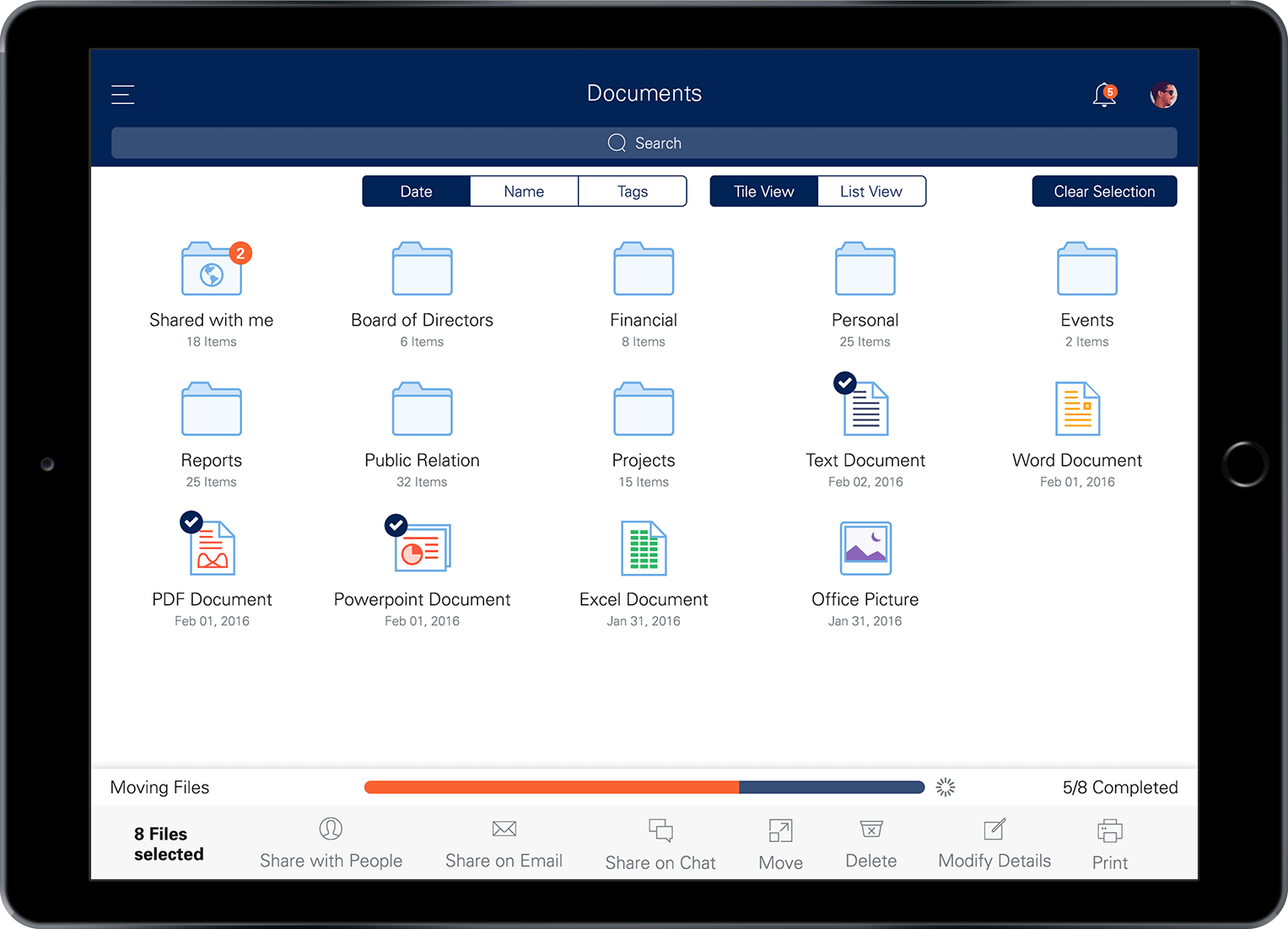Click the 8 Files selected text

click(x=169, y=844)
